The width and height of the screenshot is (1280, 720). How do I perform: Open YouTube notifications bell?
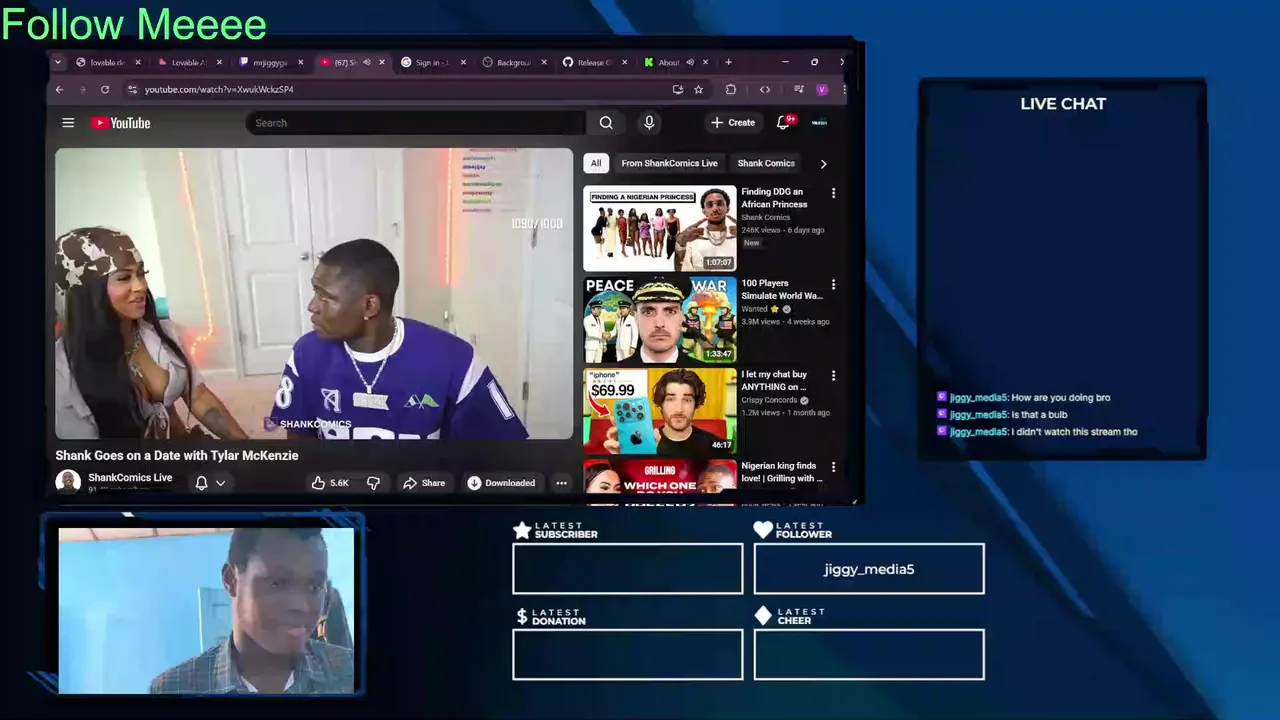[x=784, y=122]
